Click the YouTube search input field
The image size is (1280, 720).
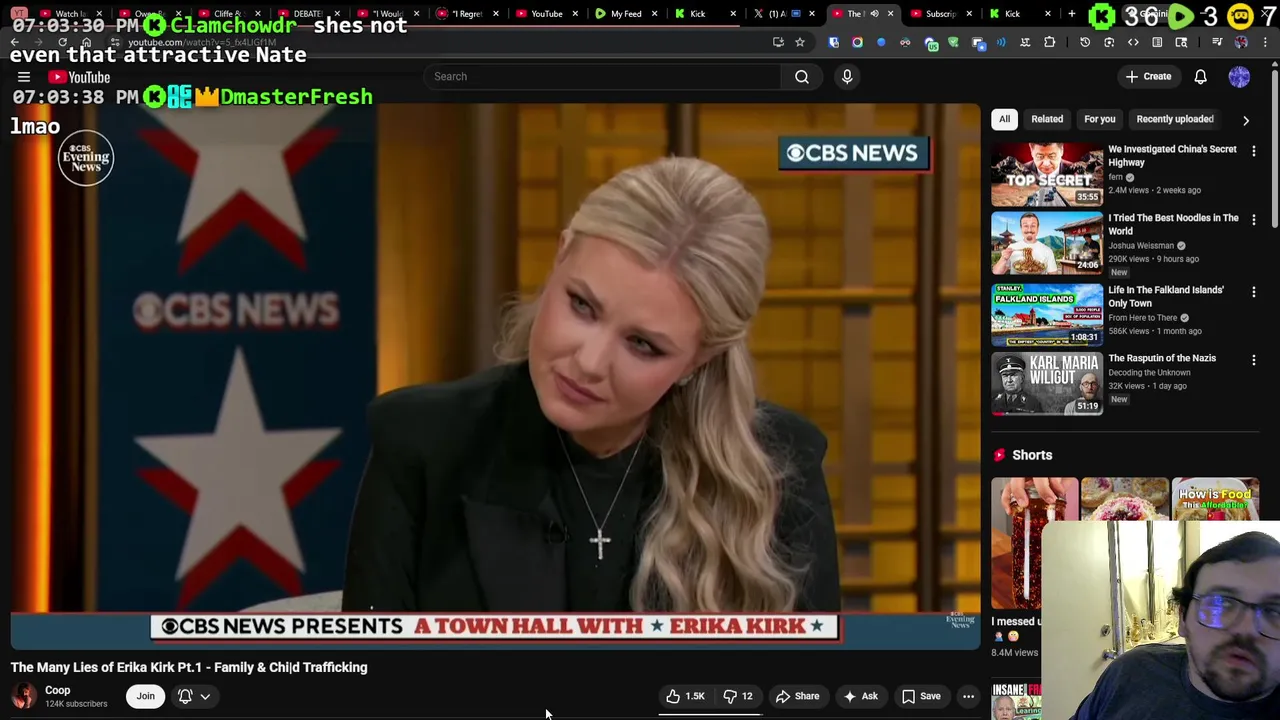coord(603,77)
